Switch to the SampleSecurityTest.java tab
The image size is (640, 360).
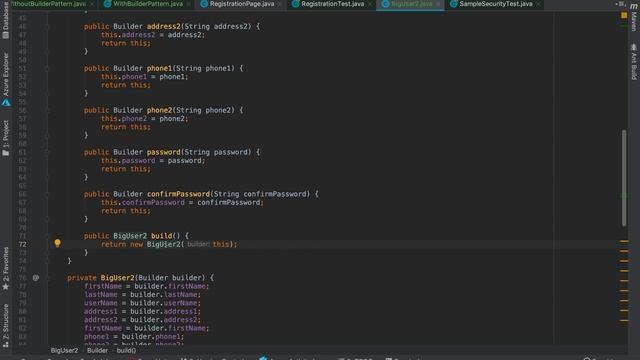point(496,4)
